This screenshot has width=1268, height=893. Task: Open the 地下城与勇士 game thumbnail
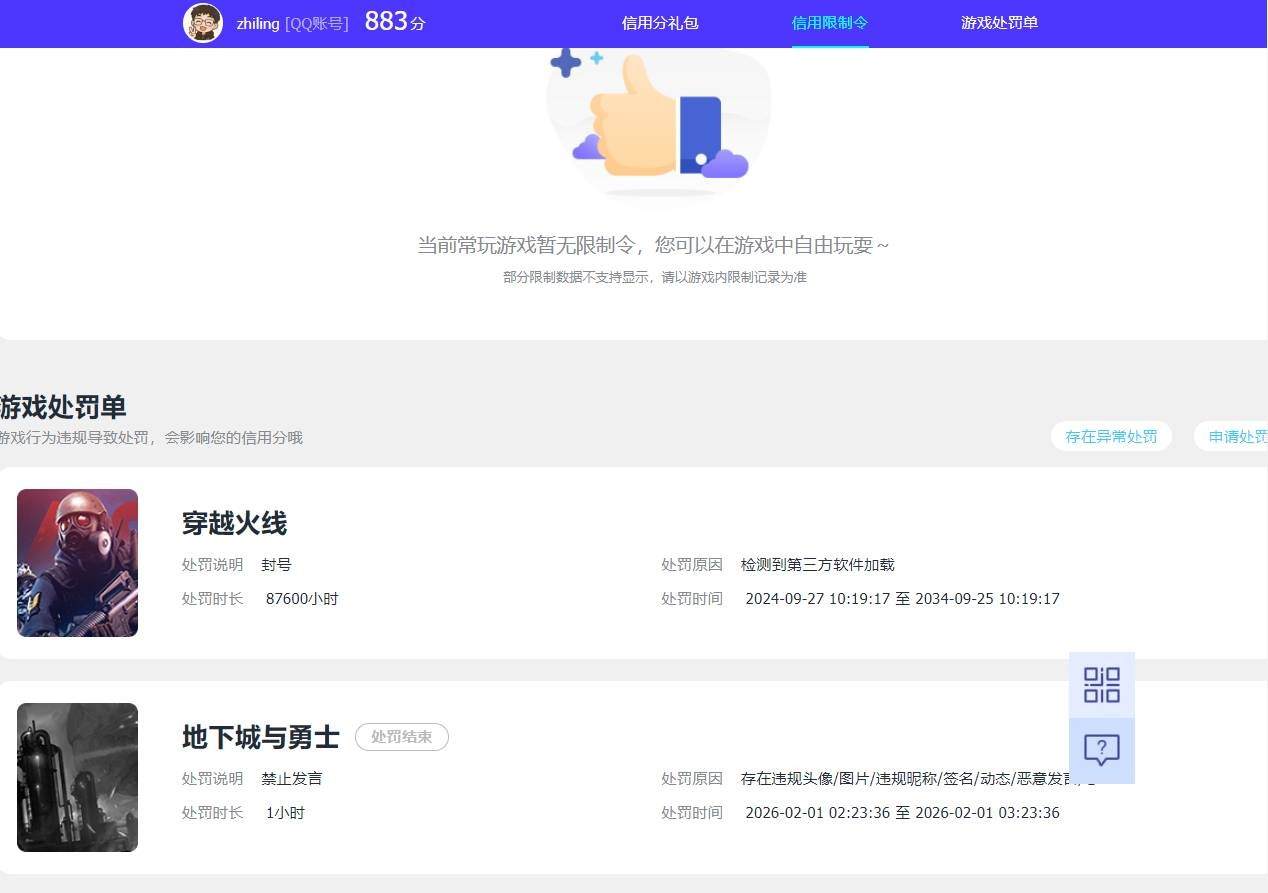click(x=77, y=777)
